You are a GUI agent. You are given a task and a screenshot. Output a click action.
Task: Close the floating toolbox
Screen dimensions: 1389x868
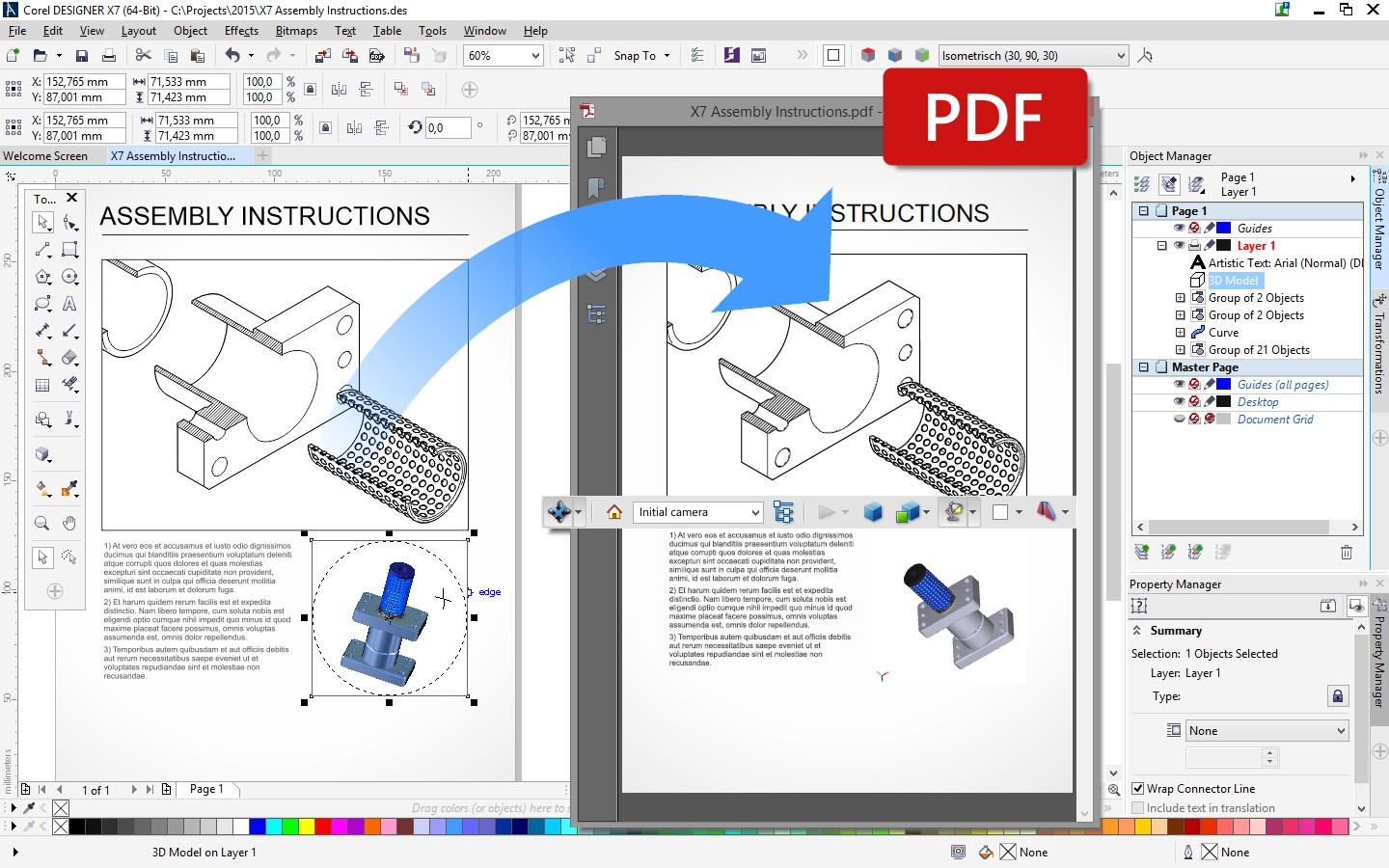71,198
